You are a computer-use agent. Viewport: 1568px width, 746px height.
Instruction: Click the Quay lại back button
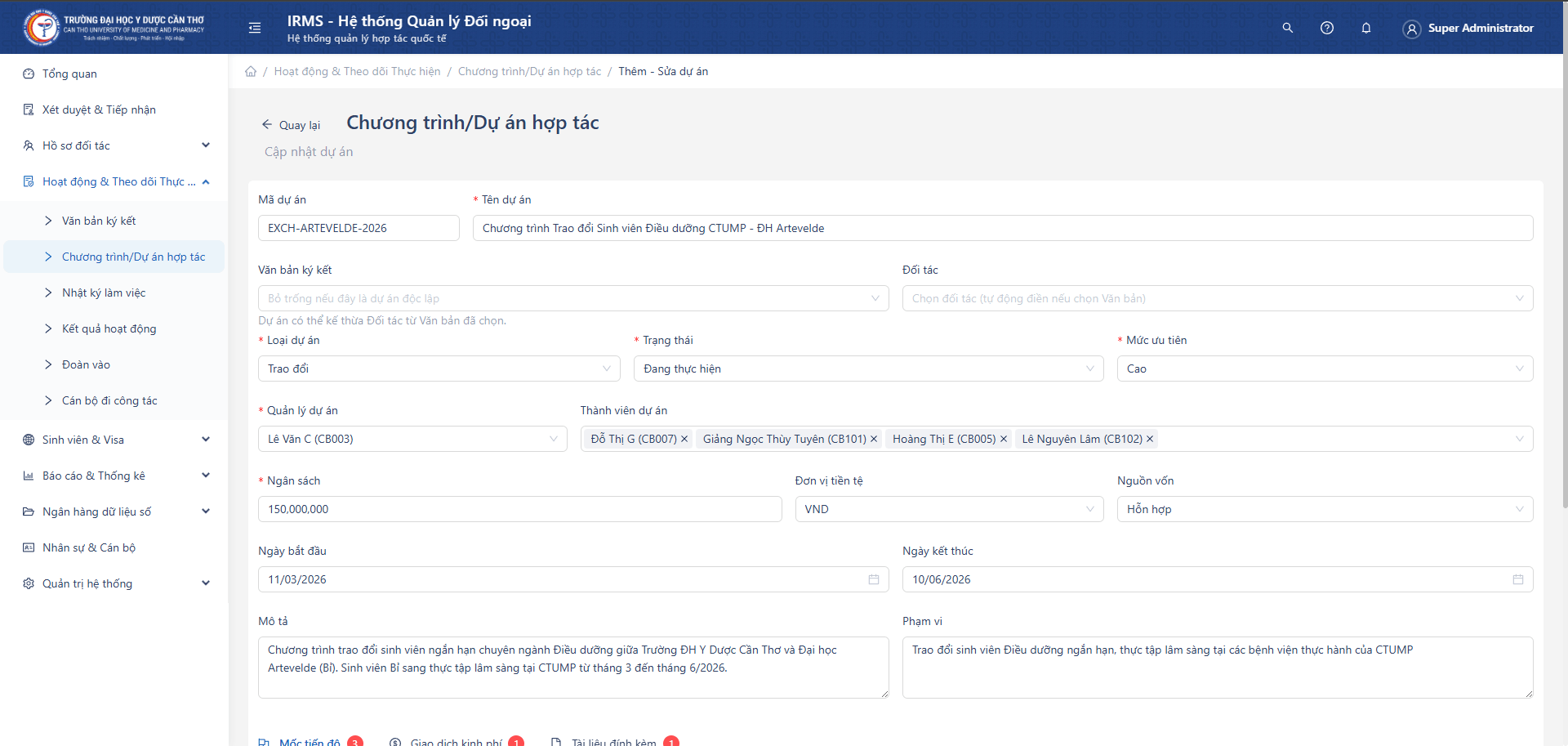pyautogui.click(x=291, y=125)
